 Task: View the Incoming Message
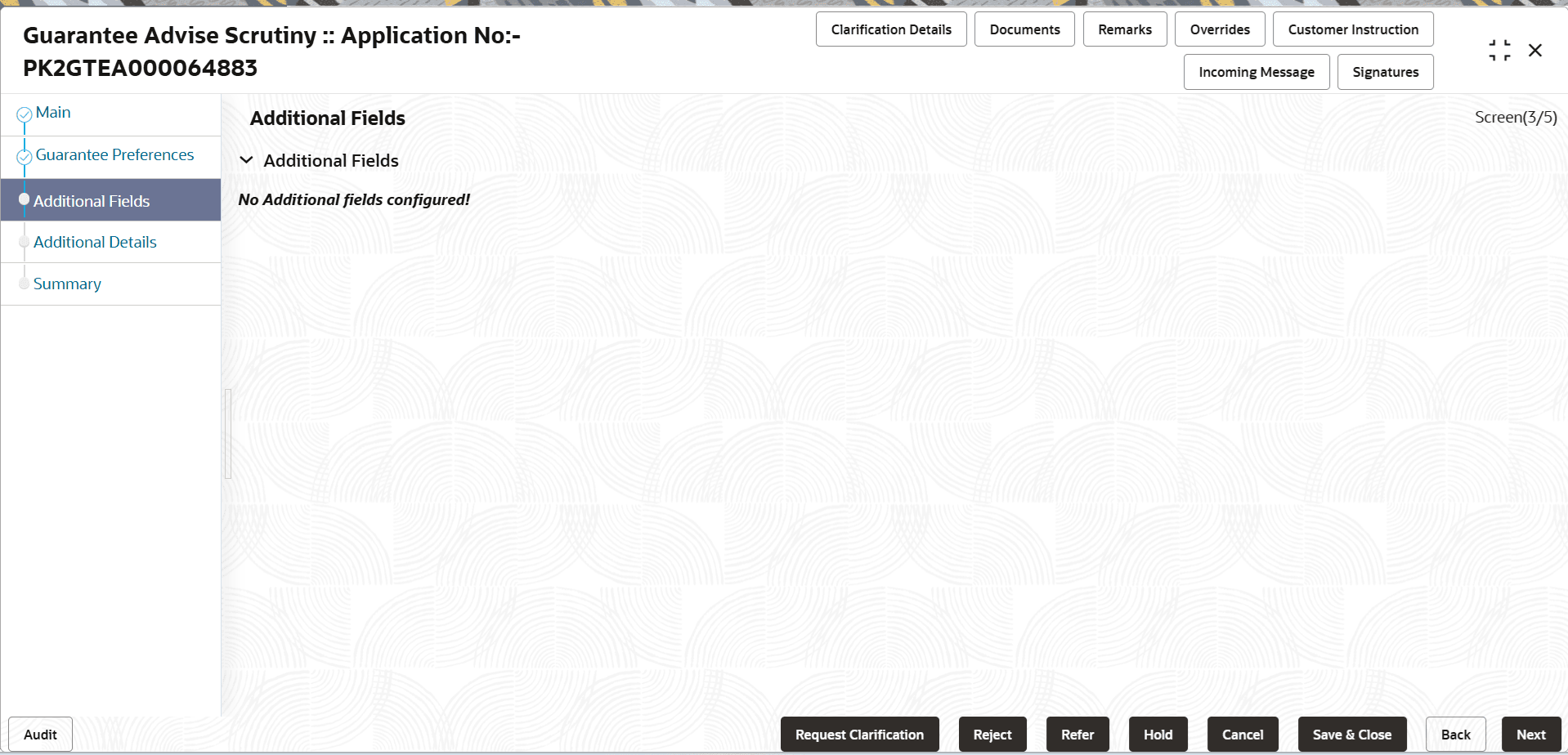pos(1256,72)
